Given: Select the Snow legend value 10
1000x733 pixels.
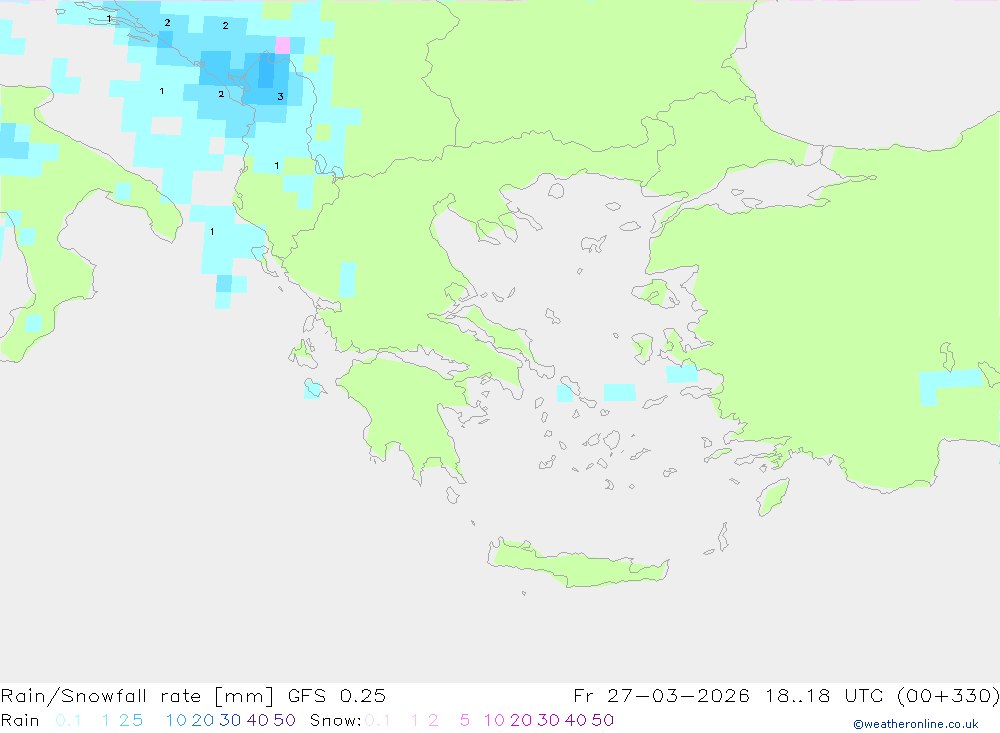Looking at the screenshot, I should click(494, 720).
